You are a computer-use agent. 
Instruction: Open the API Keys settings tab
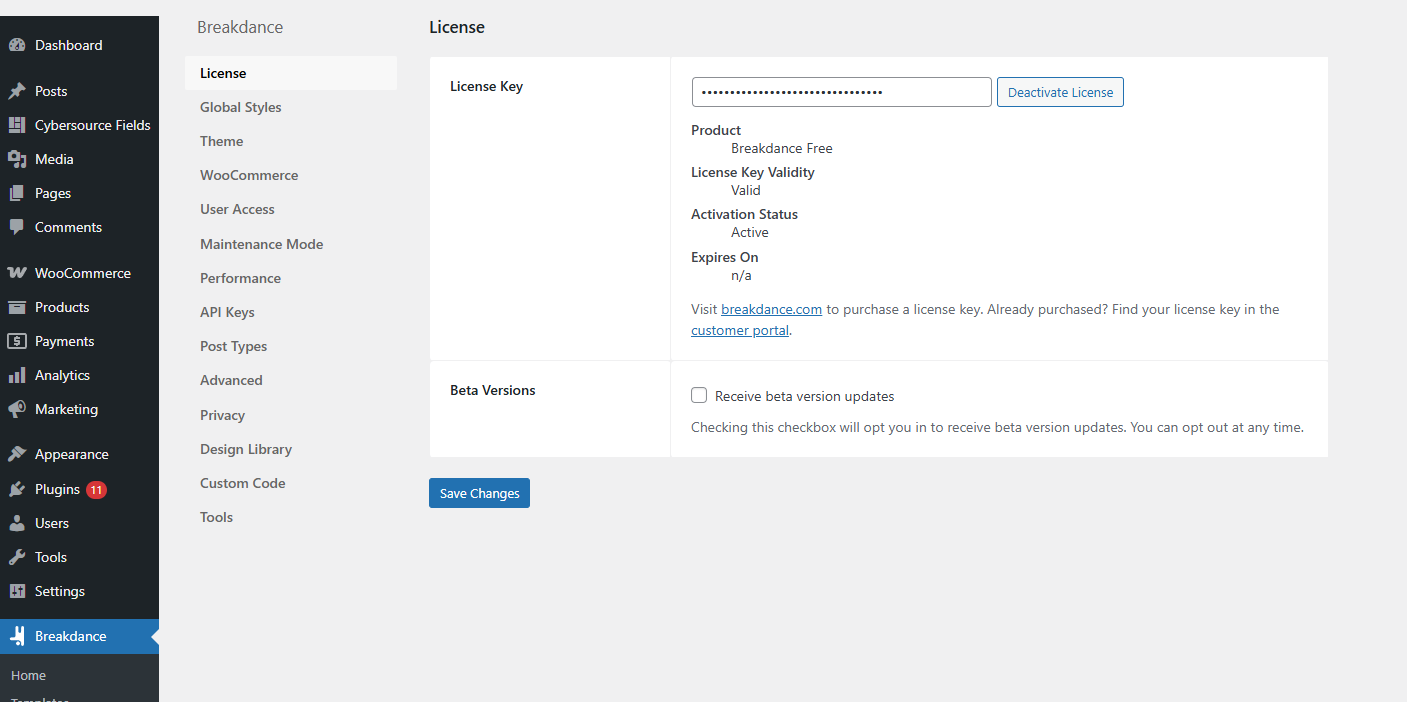(227, 312)
